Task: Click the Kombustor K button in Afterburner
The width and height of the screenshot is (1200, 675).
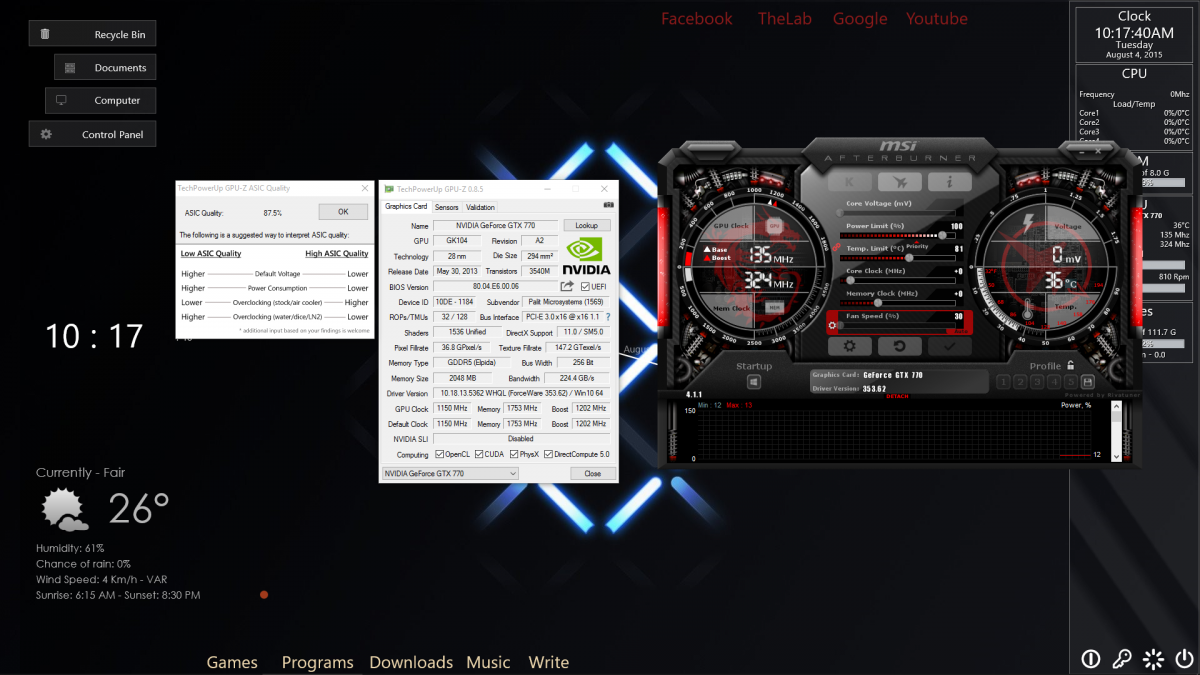Action: (x=850, y=182)
